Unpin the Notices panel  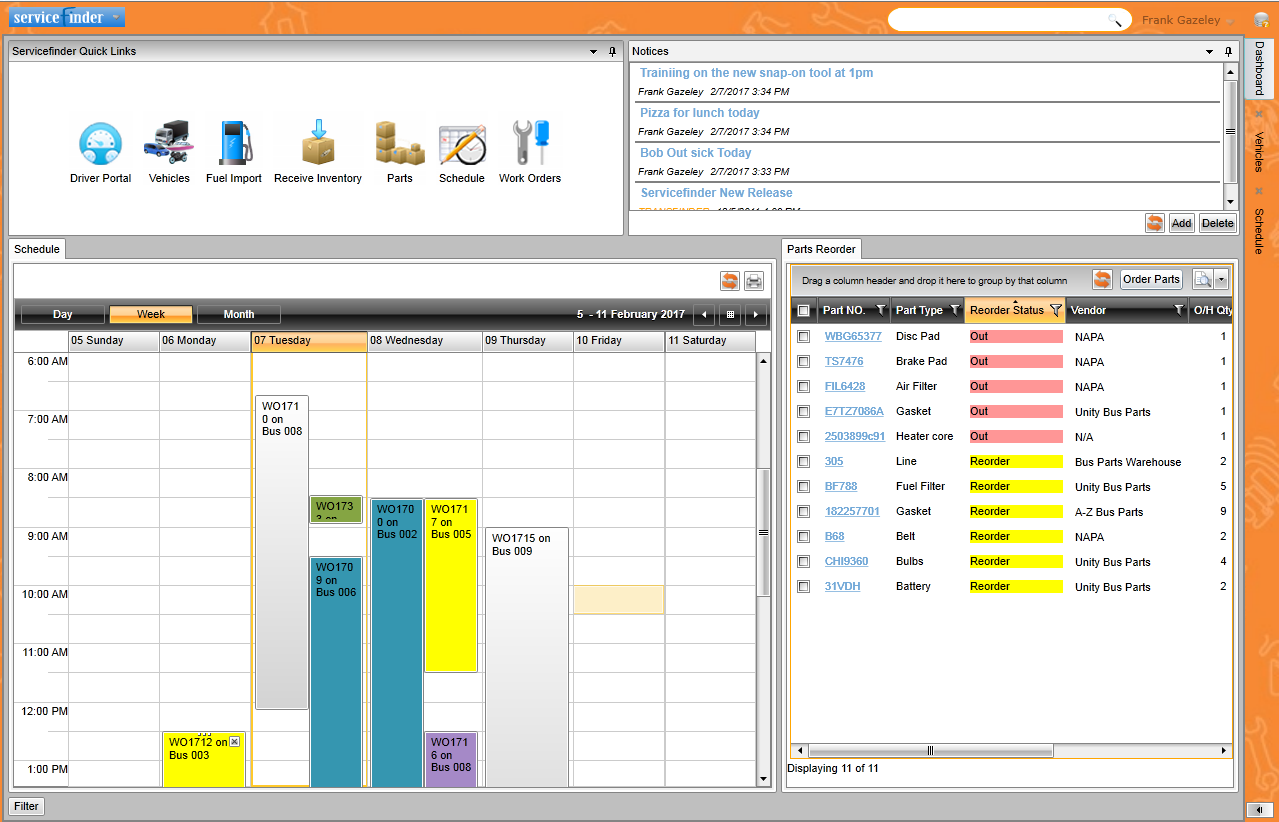click(1228, 51)
